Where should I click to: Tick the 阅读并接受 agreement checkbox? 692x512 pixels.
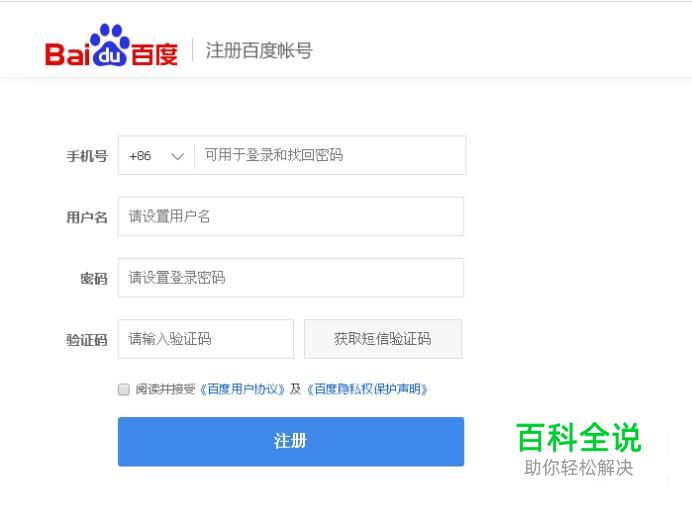(x=124, y=389)
